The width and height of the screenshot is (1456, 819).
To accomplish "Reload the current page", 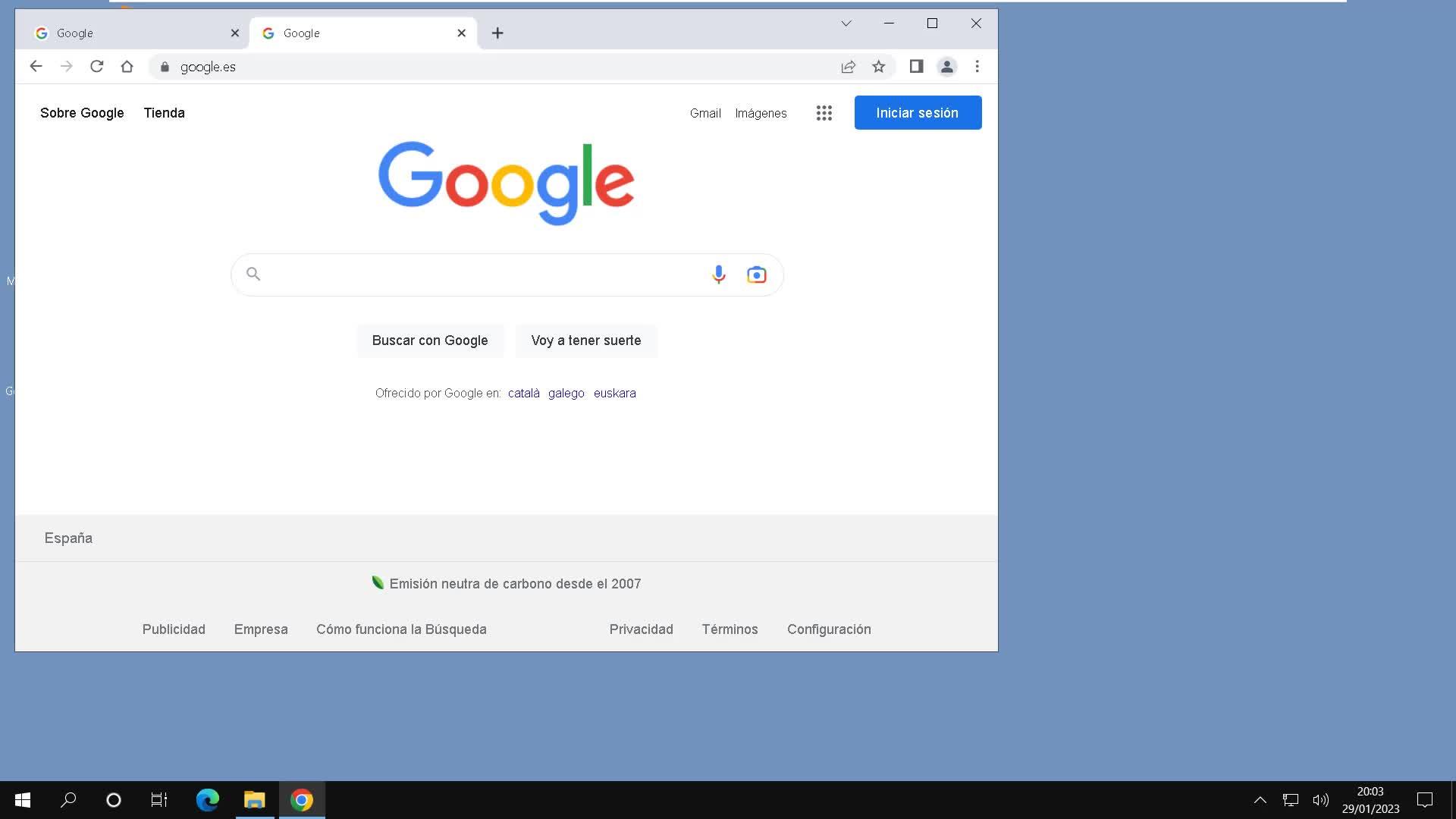I will (96, 67).
